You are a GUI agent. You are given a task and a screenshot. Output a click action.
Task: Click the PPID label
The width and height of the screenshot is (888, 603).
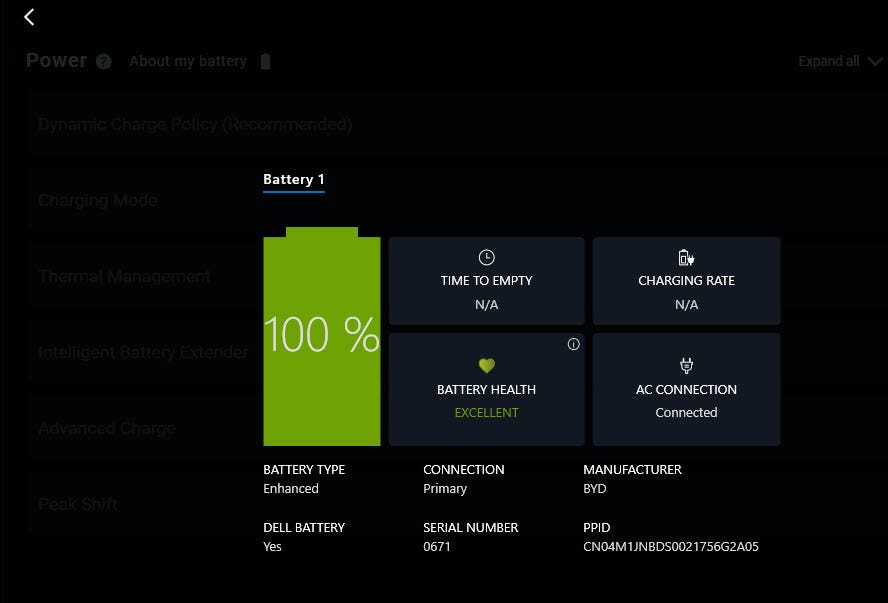tap(597, 527)
